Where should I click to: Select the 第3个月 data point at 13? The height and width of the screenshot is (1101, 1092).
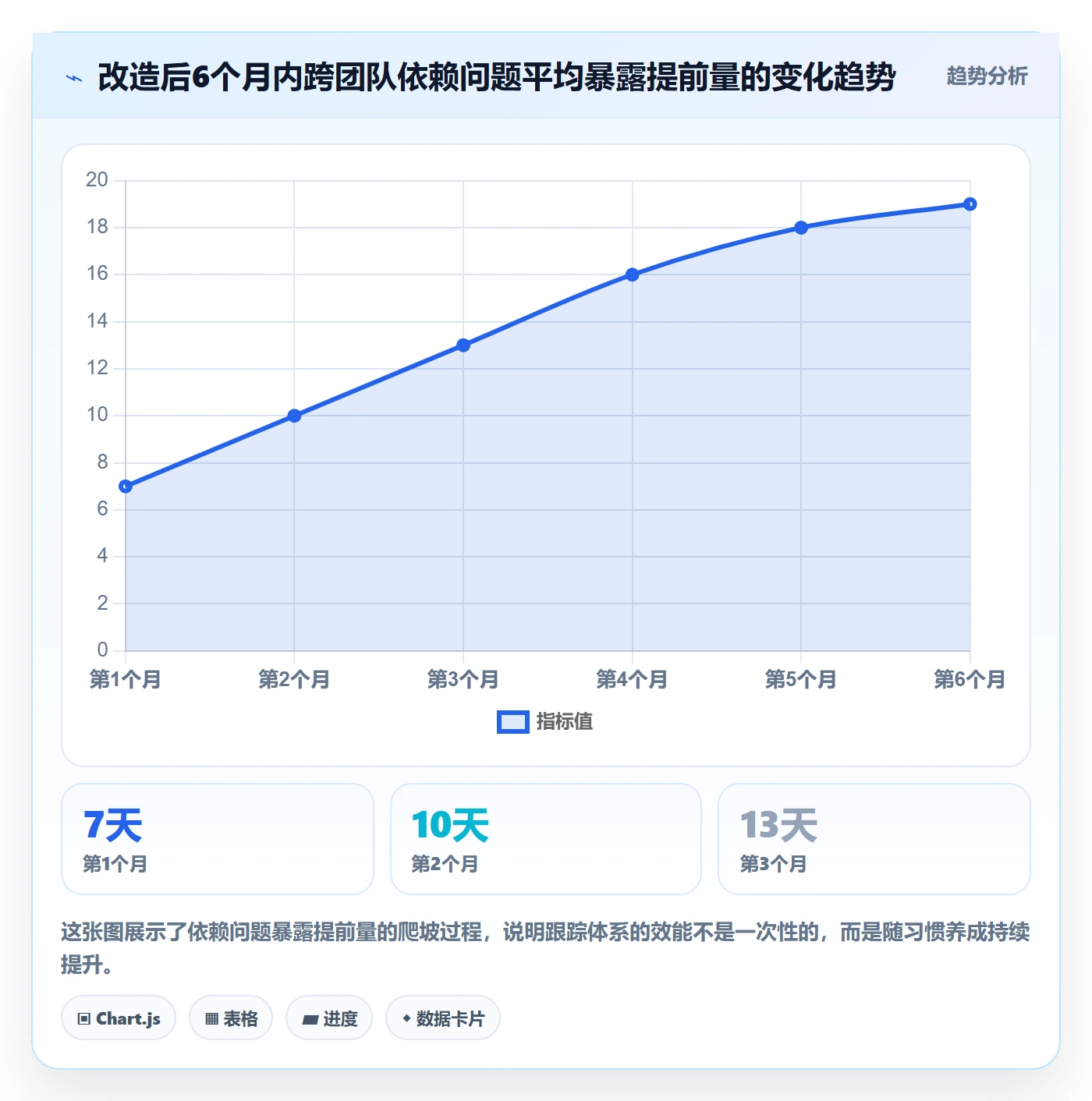coord(463,345)
